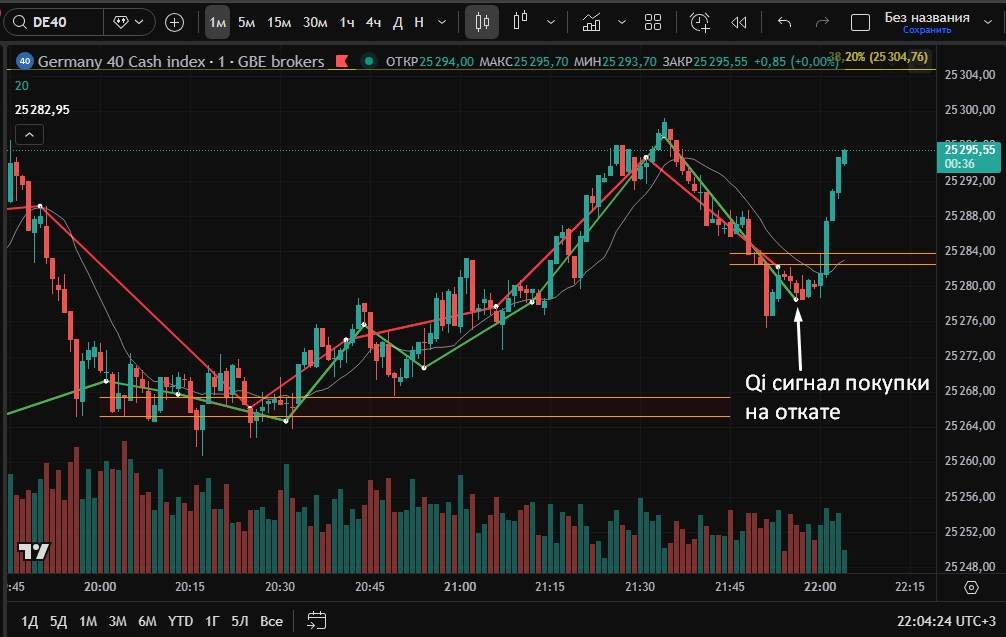Undo last action with the back arrow
This screenshot has height=637, width=1006.
click(784, 21)
